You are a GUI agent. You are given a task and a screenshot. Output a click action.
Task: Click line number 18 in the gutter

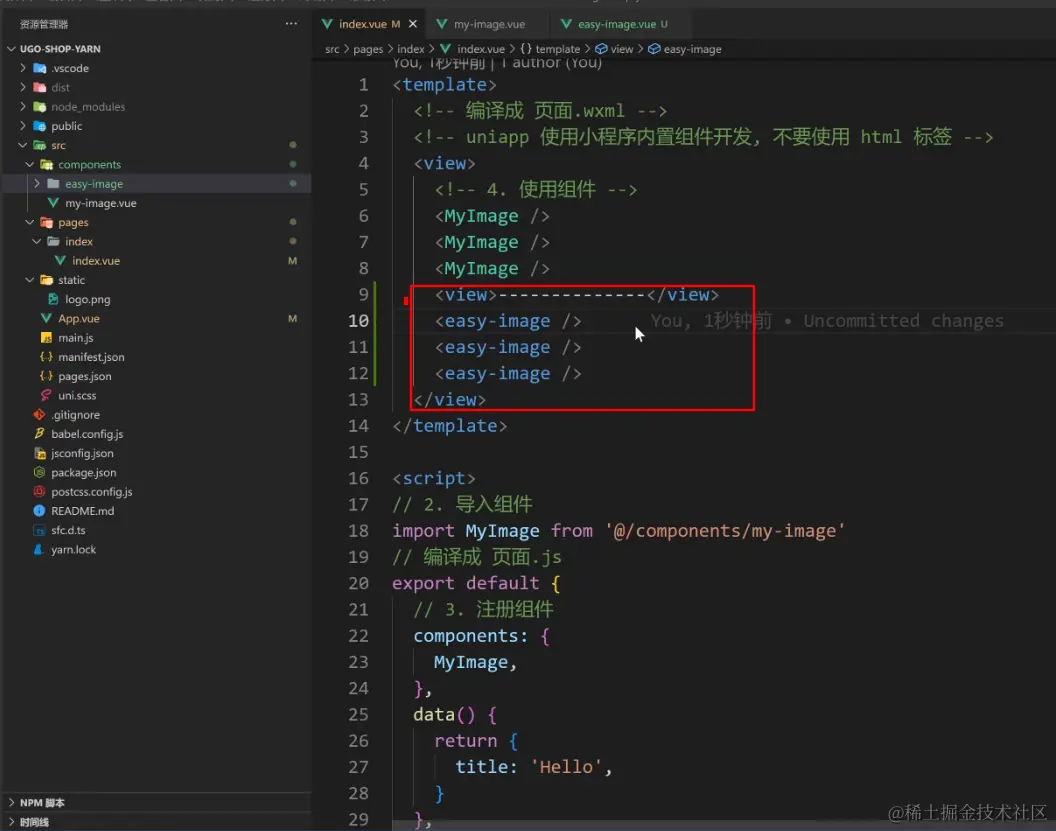coord(358,531)
